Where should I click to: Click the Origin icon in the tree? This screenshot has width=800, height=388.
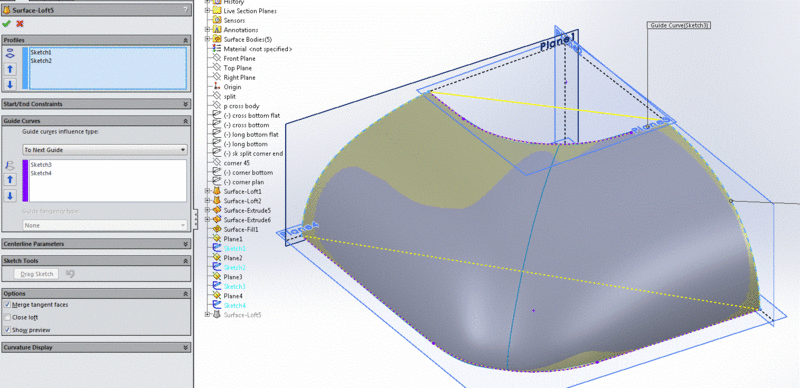(x=216, y=87)
